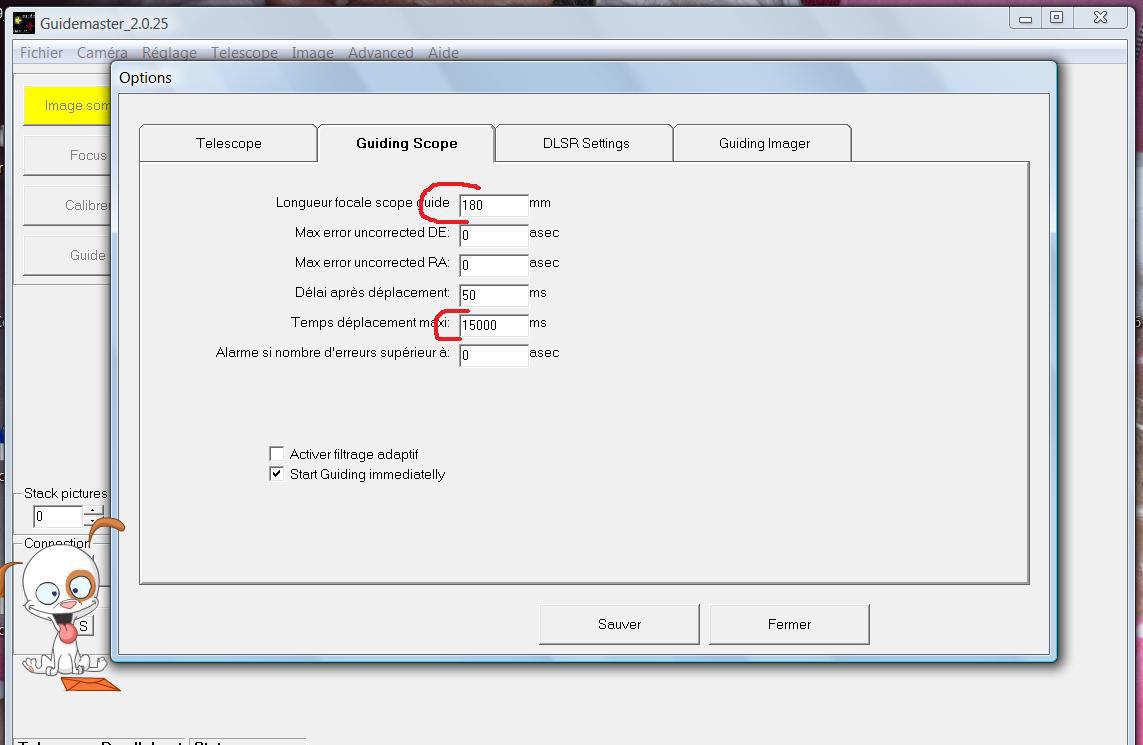The image size is (1143, 745).
Task: Open the Telescope menu in menu bar
Action: [244, 52]
